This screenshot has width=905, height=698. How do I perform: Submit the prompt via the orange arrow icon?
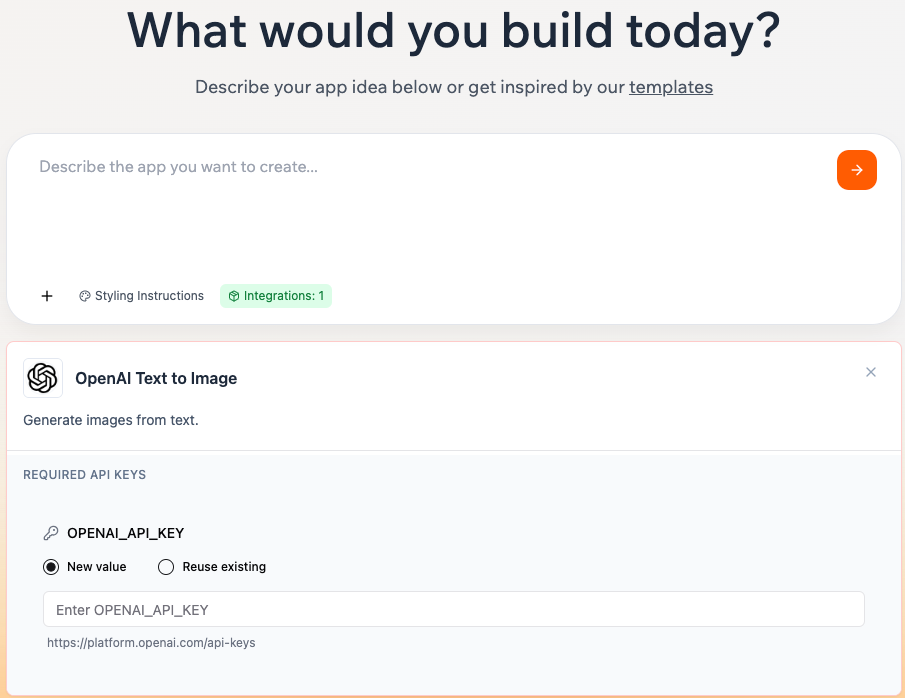click(x=856, y=169)
